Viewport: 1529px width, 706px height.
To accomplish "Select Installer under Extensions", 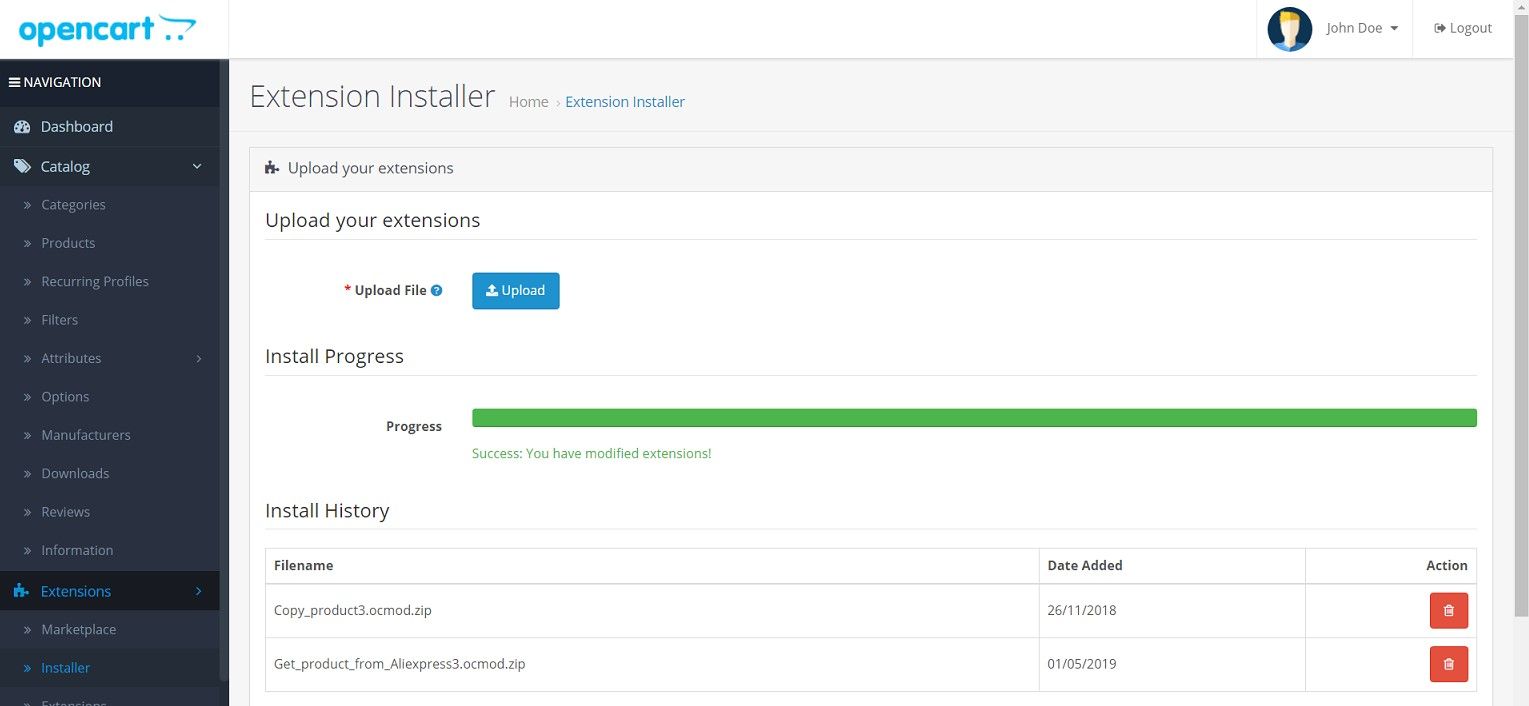I will coord(110,668).
